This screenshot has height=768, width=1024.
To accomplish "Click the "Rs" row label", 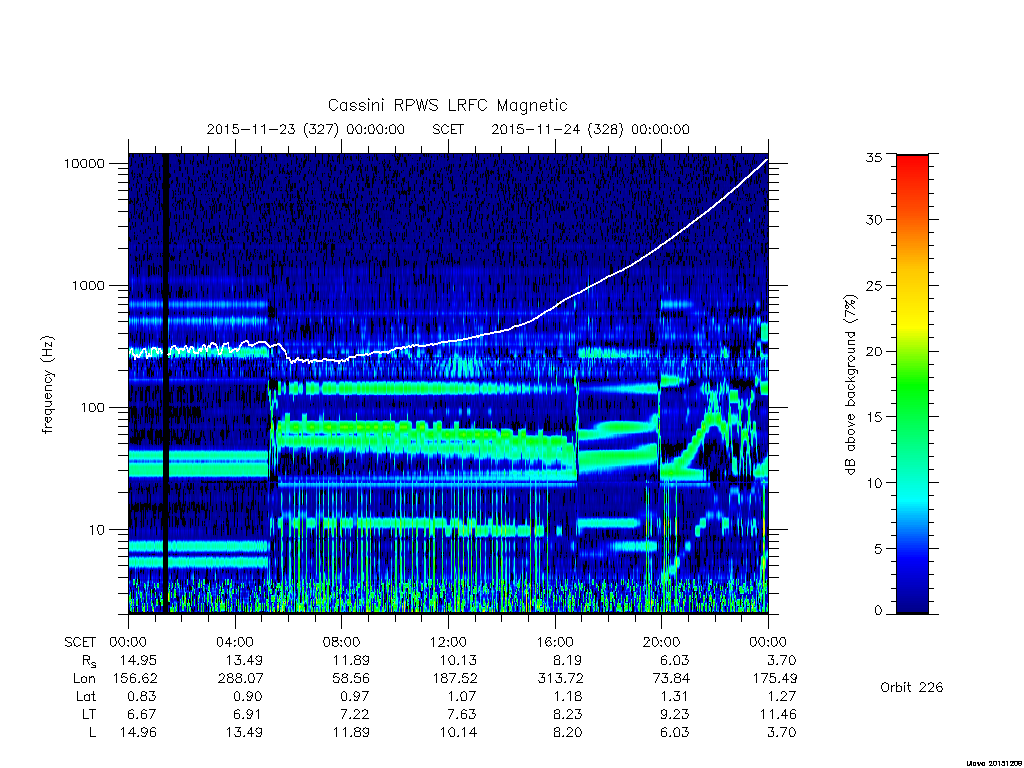I will point(89,661).
